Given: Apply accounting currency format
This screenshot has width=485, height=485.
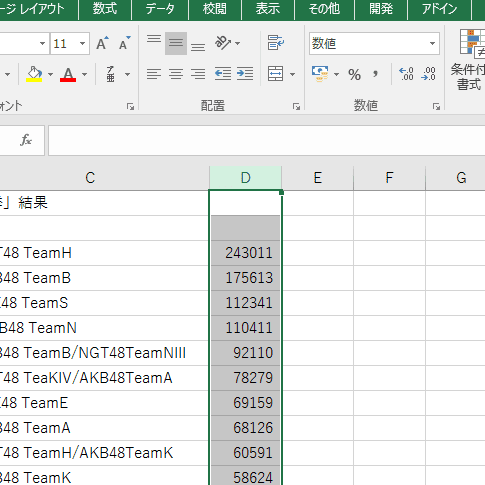Looking at the screenshot, I should click(x=320, y=74).
